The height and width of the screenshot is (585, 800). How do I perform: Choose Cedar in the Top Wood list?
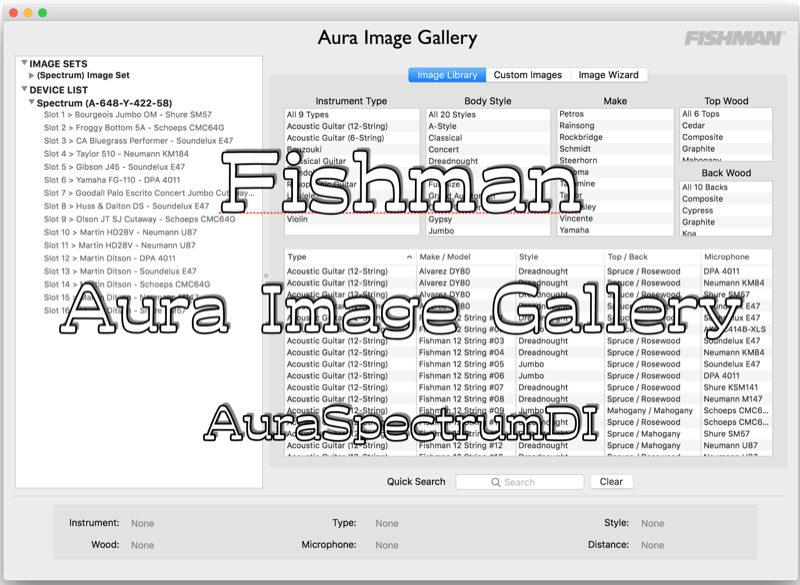tap(726, 125)
